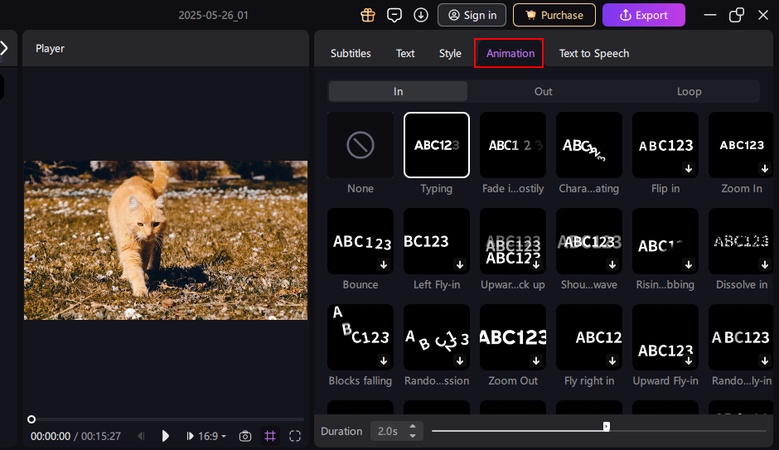Switch to the Subtitles tab

[351, 53]
